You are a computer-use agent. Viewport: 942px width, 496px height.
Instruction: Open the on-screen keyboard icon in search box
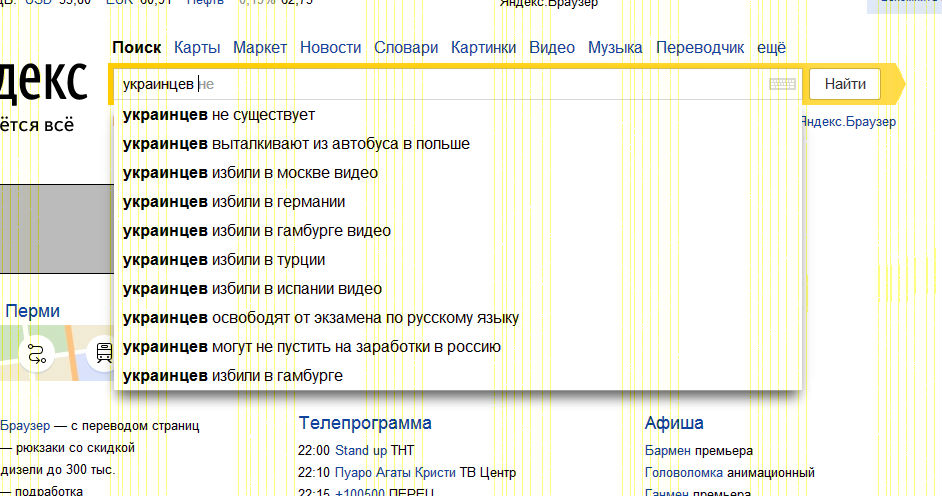point(782,84)
